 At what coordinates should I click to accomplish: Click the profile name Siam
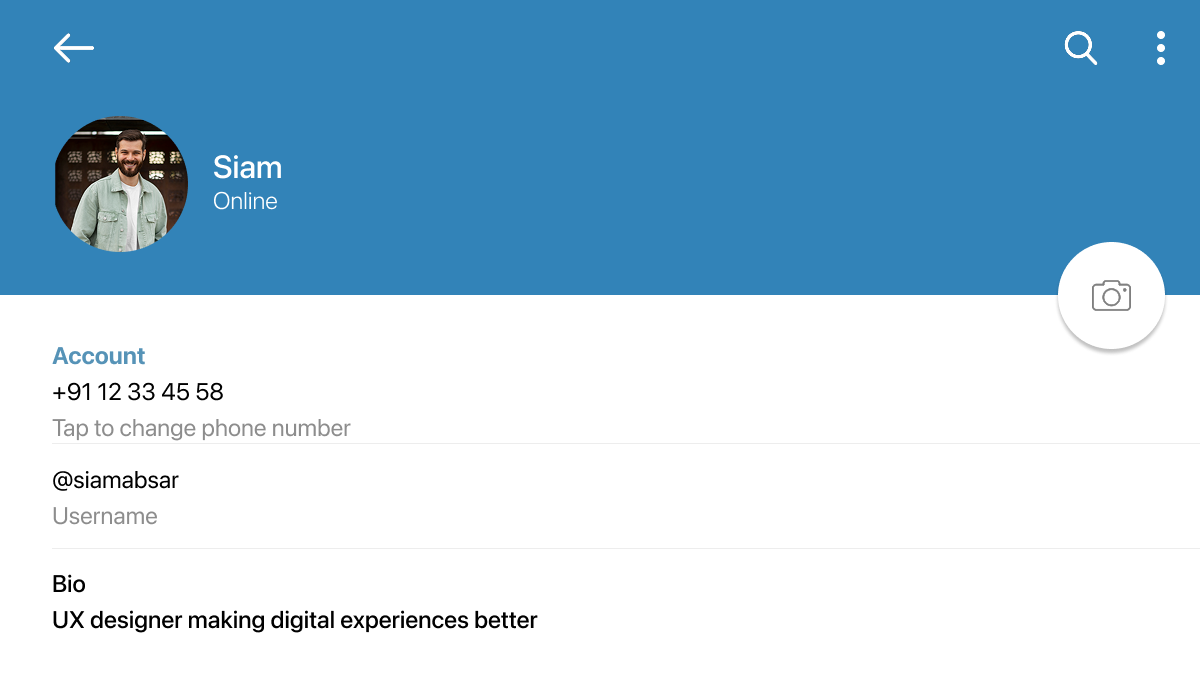tap(247, 167)
